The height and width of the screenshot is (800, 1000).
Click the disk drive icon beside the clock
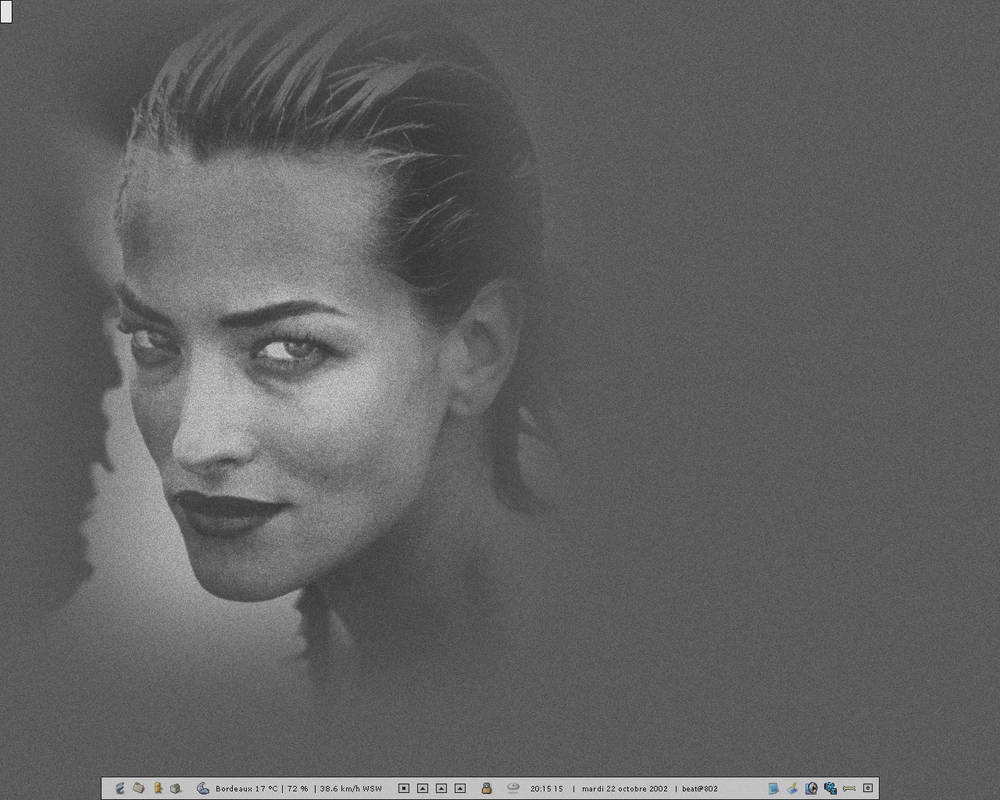[x=513, y=788]
